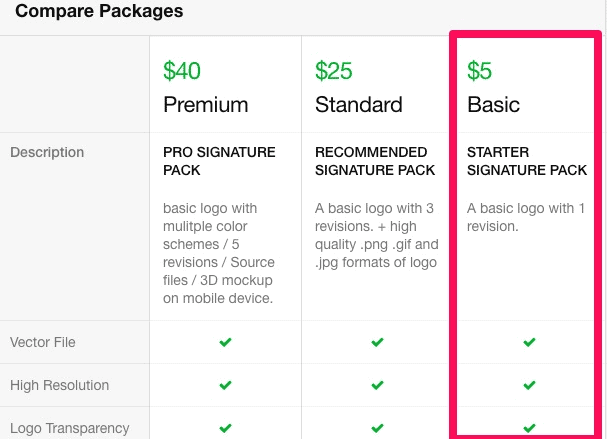The height and width of the screenshot is (439, 607).
Task: Click Basic Logo Transparency checkmark
Action: tap(529, 428)
